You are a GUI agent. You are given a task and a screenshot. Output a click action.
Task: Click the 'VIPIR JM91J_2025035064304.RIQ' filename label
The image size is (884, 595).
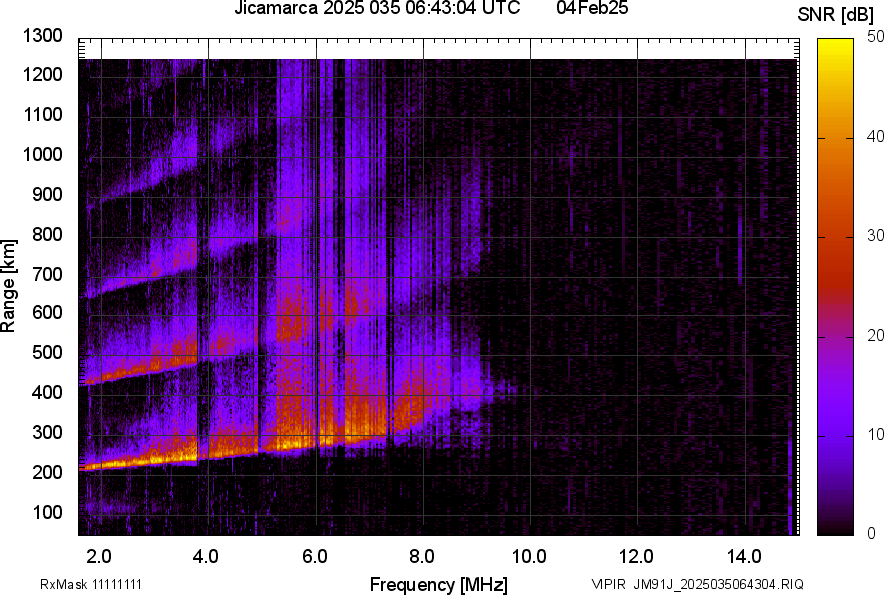[697, 584]
